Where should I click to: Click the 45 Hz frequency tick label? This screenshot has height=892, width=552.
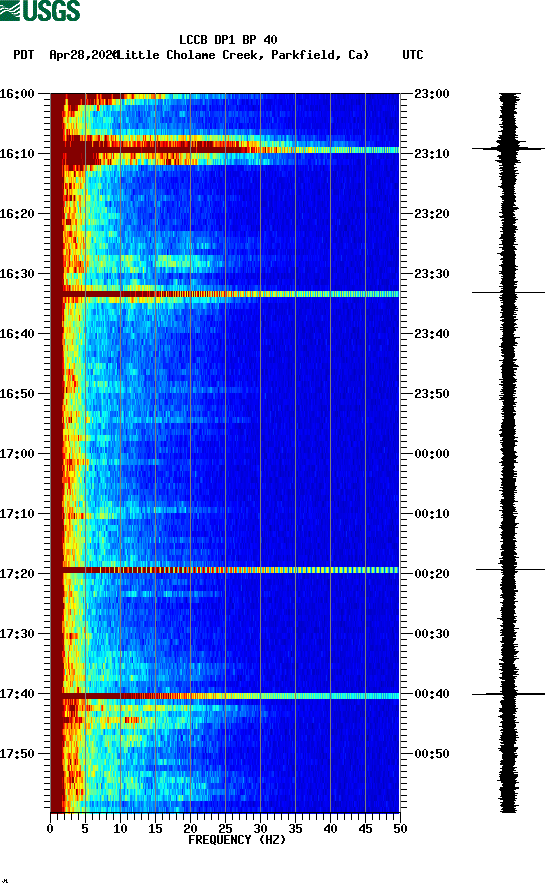(365, 829)
